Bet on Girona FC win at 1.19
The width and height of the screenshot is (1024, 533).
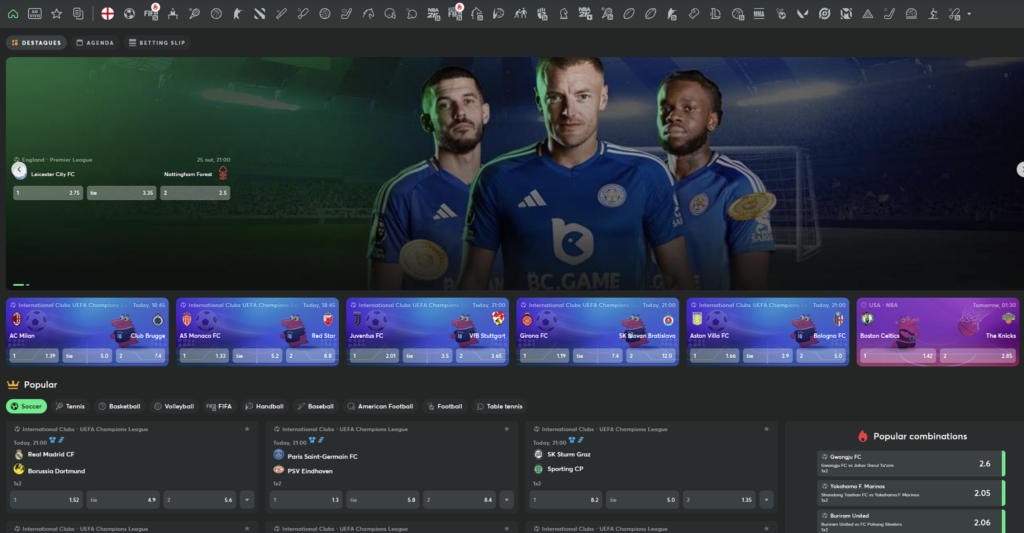[544, 356]
